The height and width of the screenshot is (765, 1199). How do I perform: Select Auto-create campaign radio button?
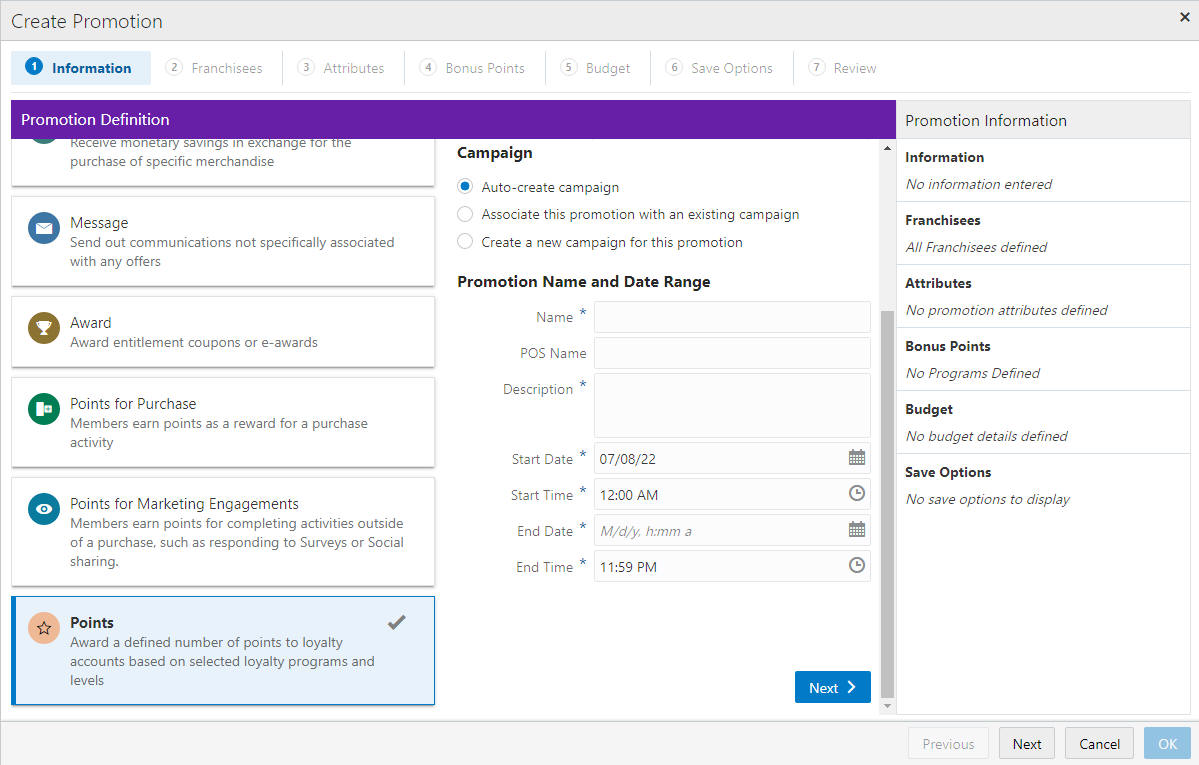coord(465,187)
